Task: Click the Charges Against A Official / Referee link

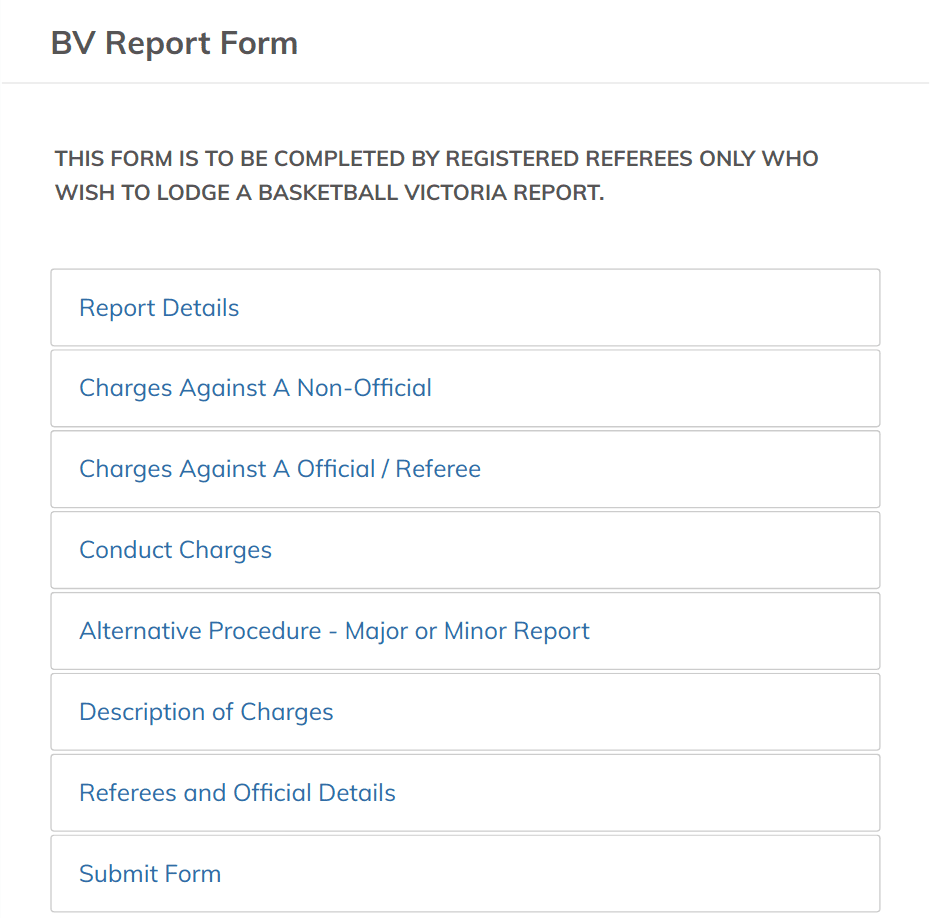Action: tap(279, 469)
